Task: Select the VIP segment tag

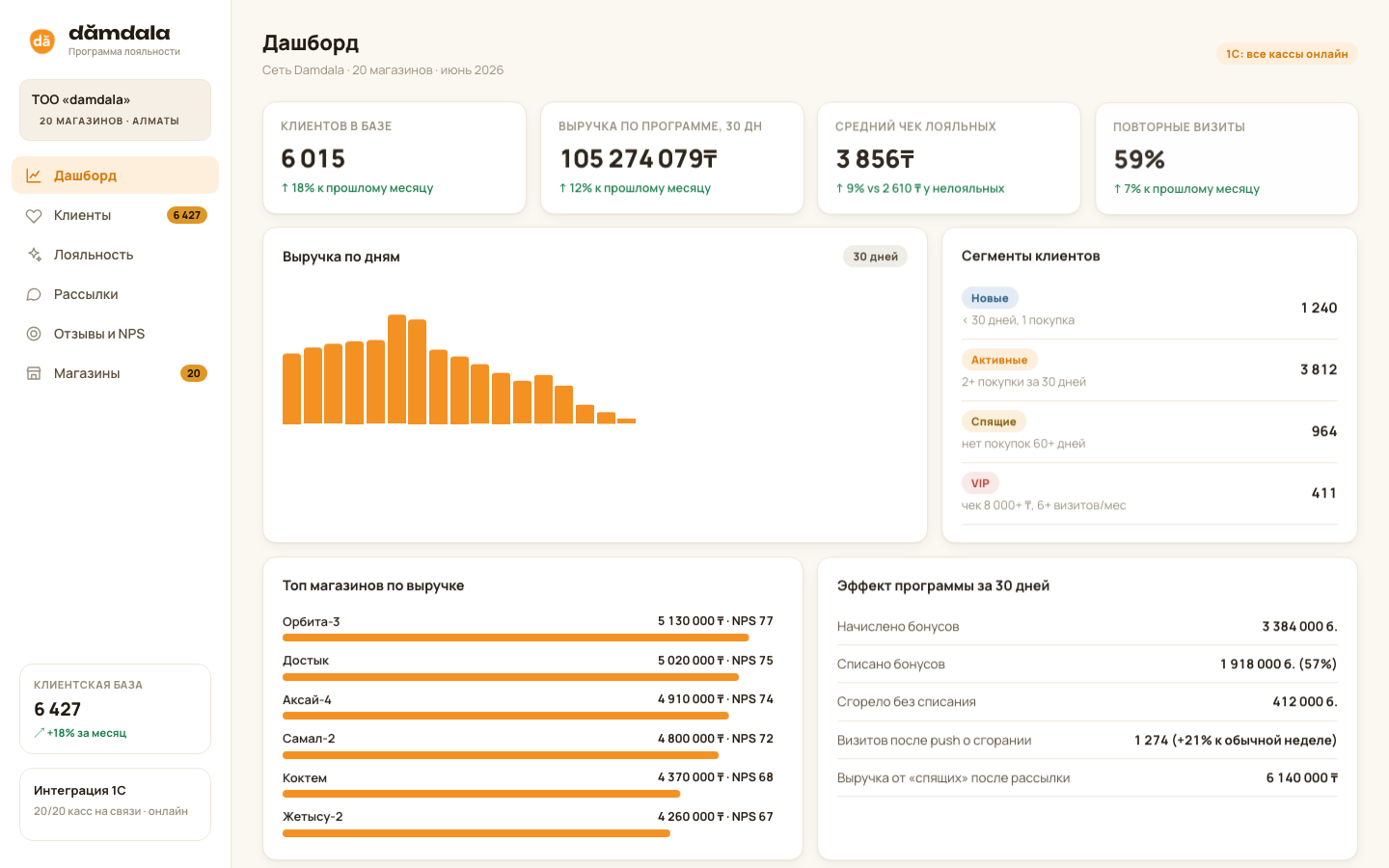Action: [x=980, y=483]
